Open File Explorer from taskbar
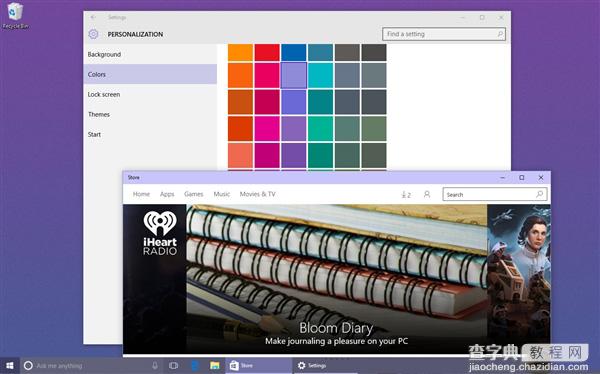 tap(215, 366)
